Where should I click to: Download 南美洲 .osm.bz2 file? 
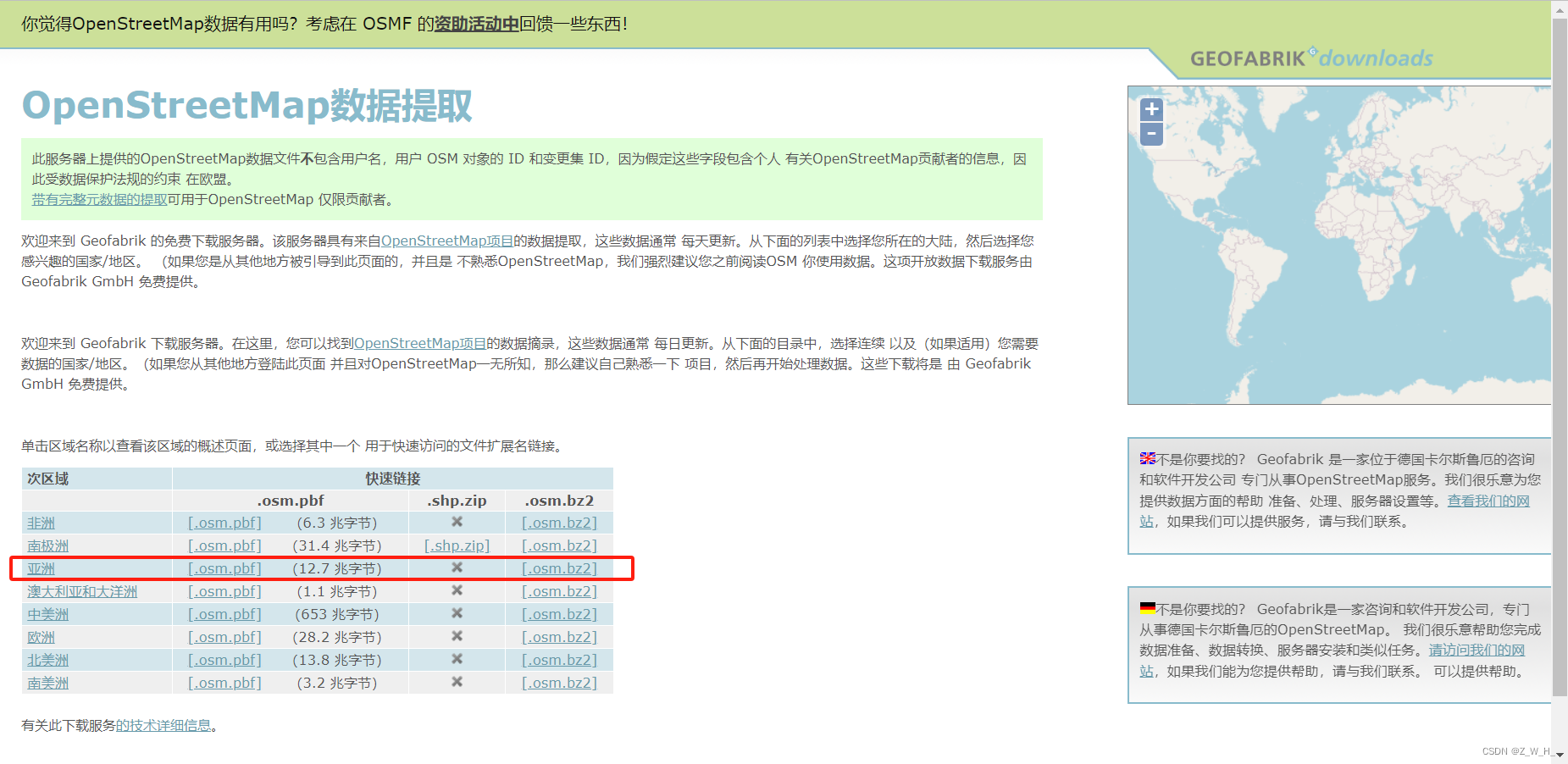pyautogui.click(x=559, y=684)
